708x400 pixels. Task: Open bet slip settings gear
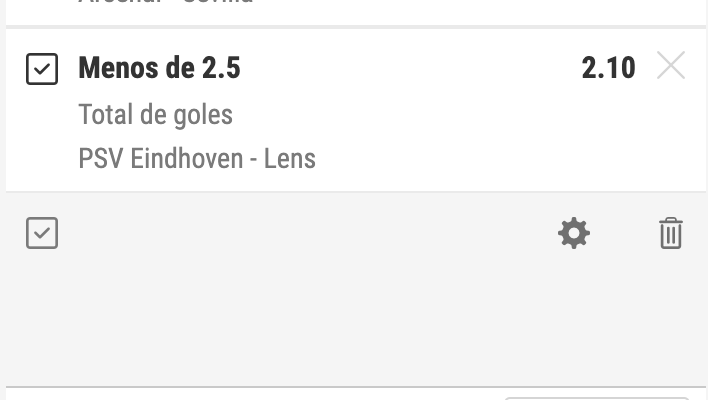[574, 233]
